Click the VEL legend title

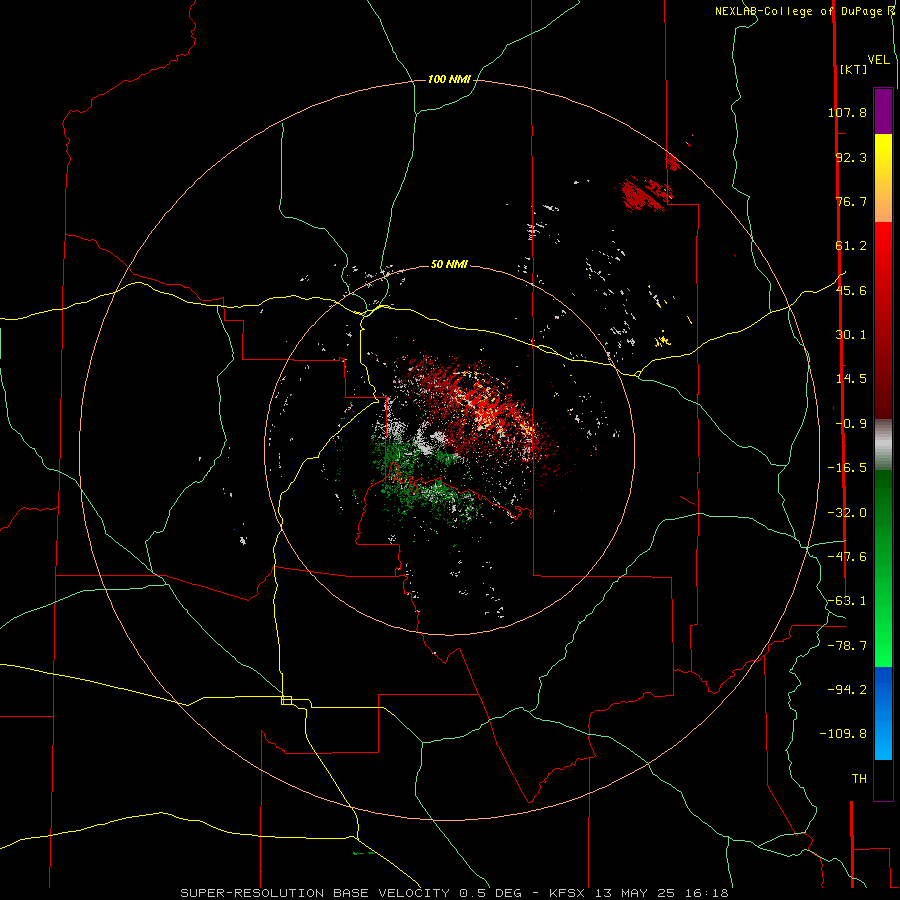point(879,60)
